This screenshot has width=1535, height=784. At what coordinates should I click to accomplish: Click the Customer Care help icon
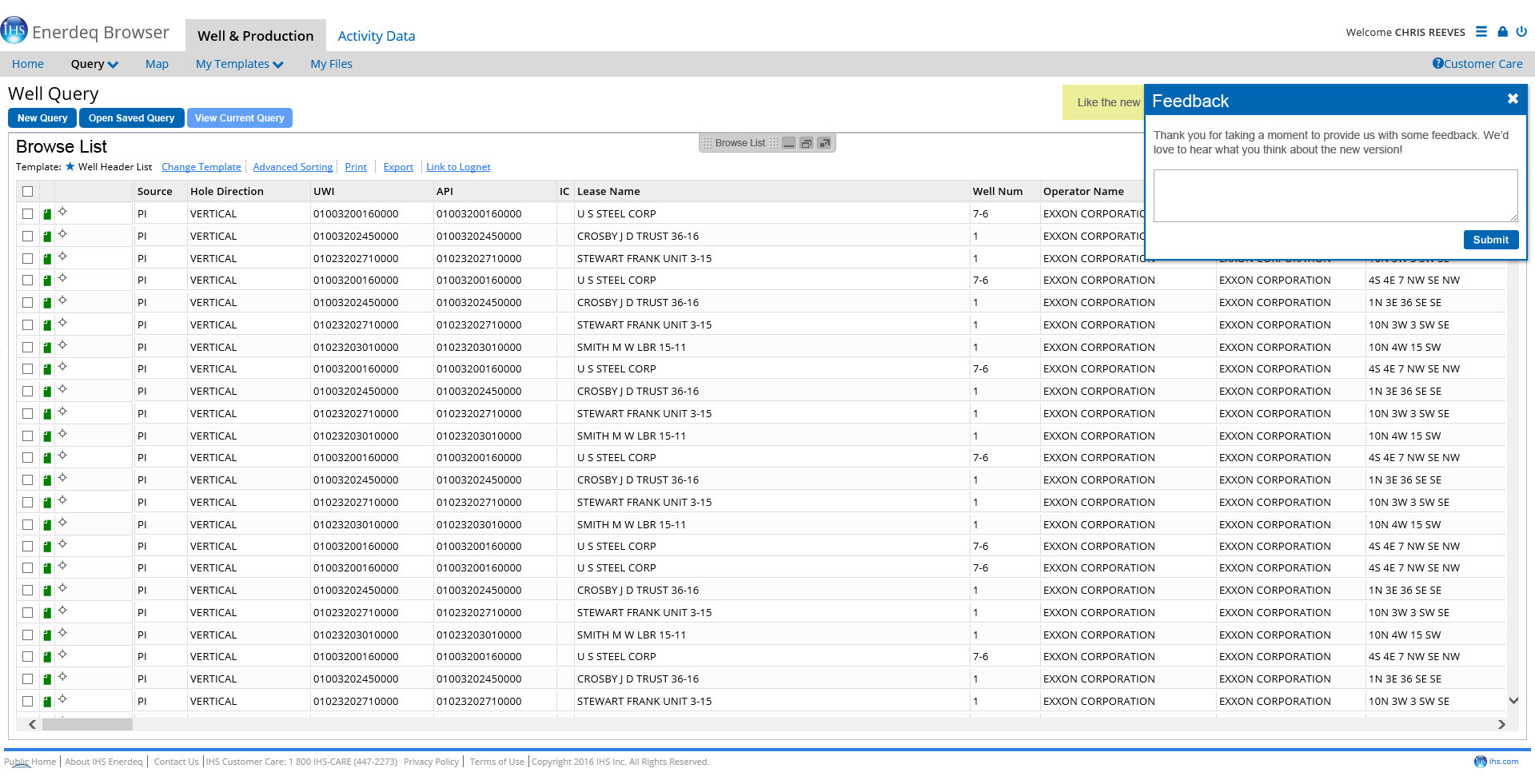[1437, 63]
